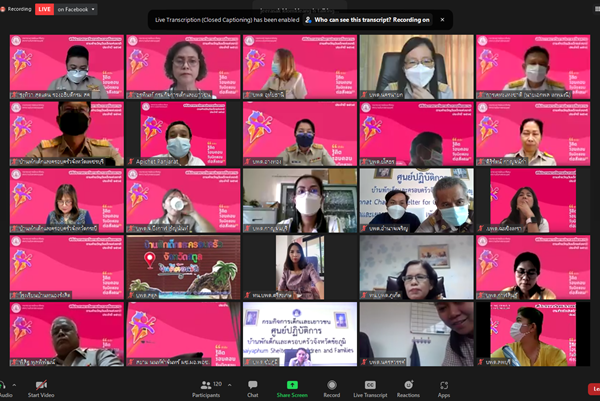Select tile of grey-haired man on pink background
This screenshot has width=600, height=401.
[x=67, y=334]
